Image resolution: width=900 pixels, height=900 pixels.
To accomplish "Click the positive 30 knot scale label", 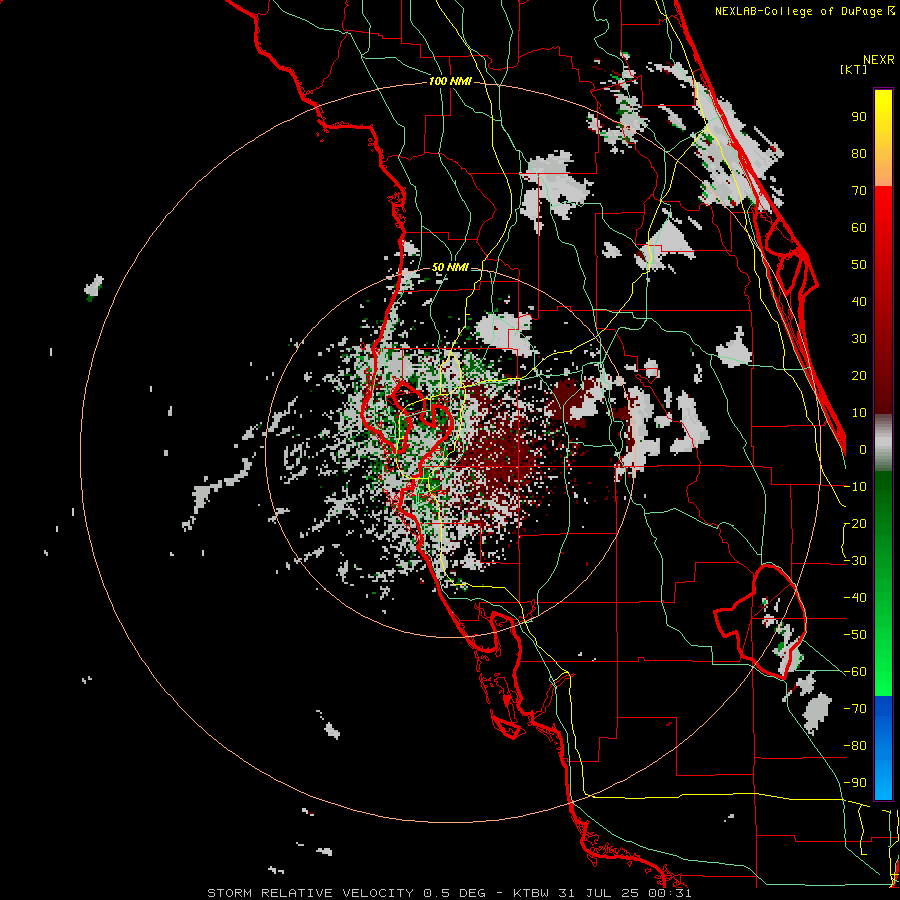I will click(x=859, y=339).
